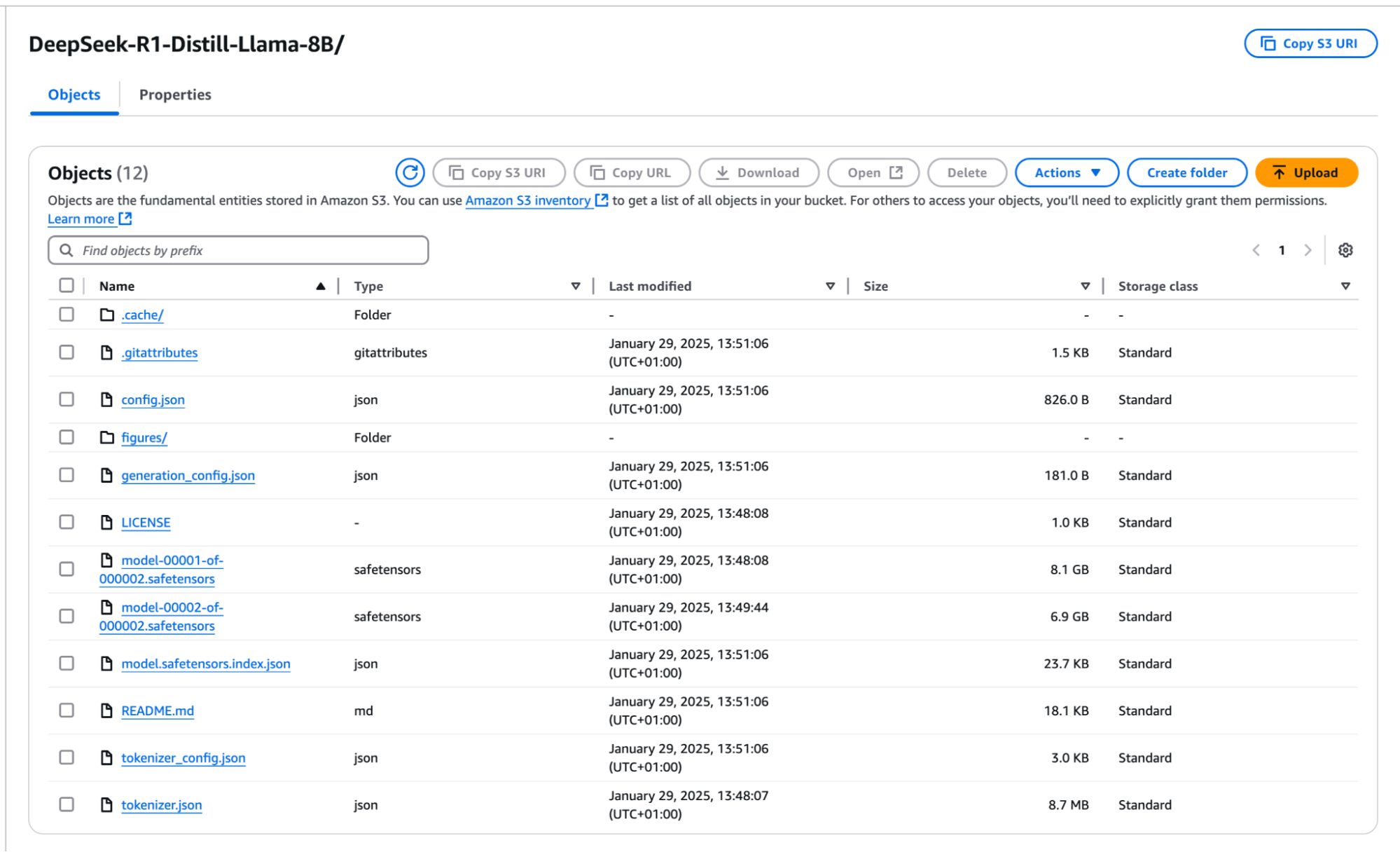
Task: Click the 6.9 GB size cell
Action: (1069, 616)
